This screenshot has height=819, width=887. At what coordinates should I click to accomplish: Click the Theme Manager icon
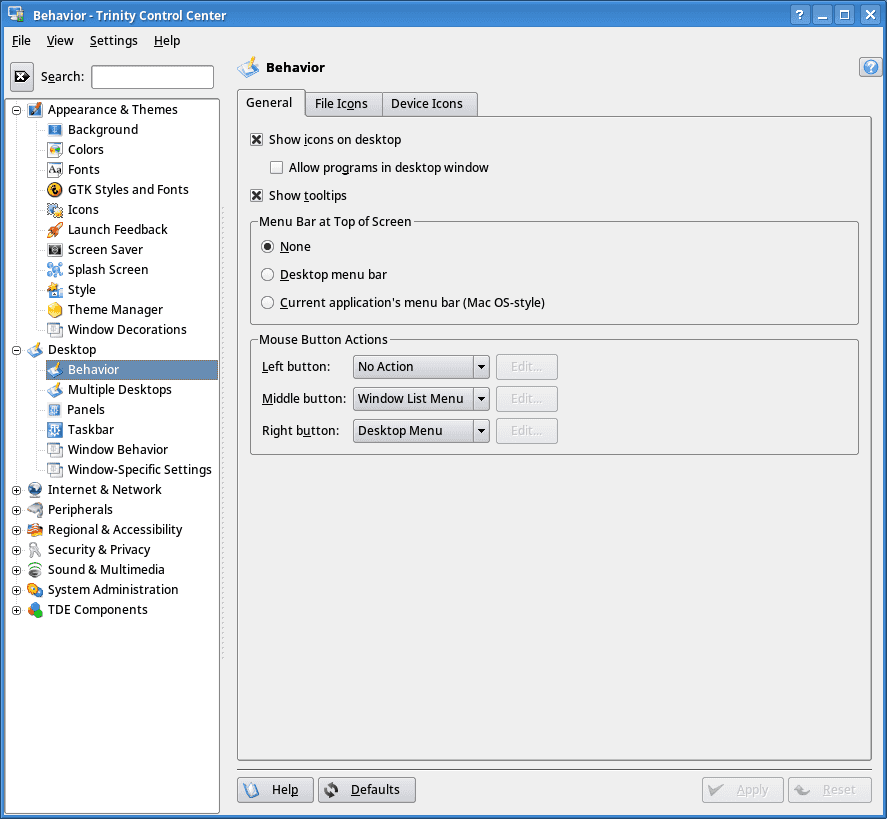tap(55, 309)
